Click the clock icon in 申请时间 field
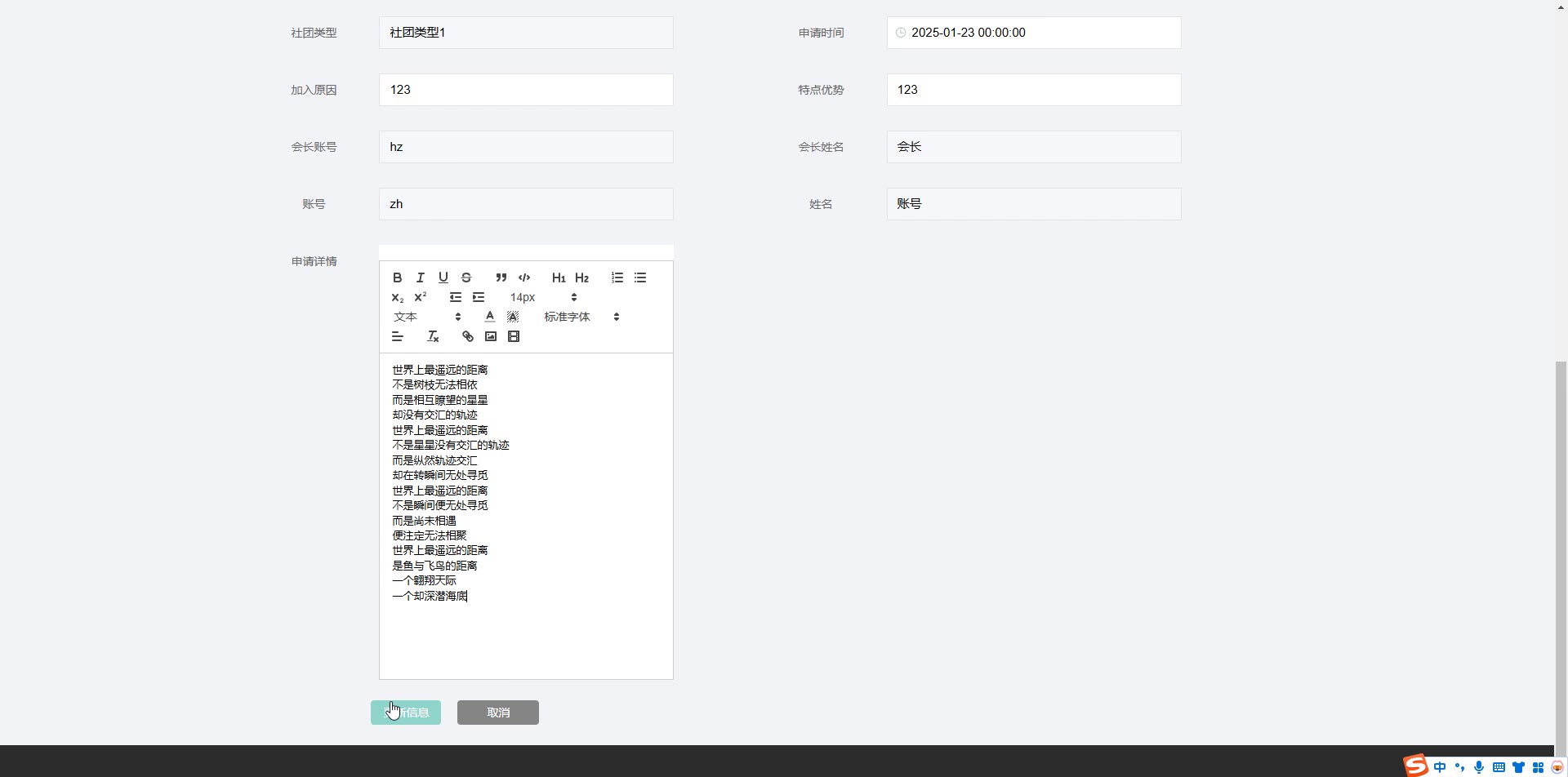This screenshot has width=1568, height=777. click(x=901, y=33)
